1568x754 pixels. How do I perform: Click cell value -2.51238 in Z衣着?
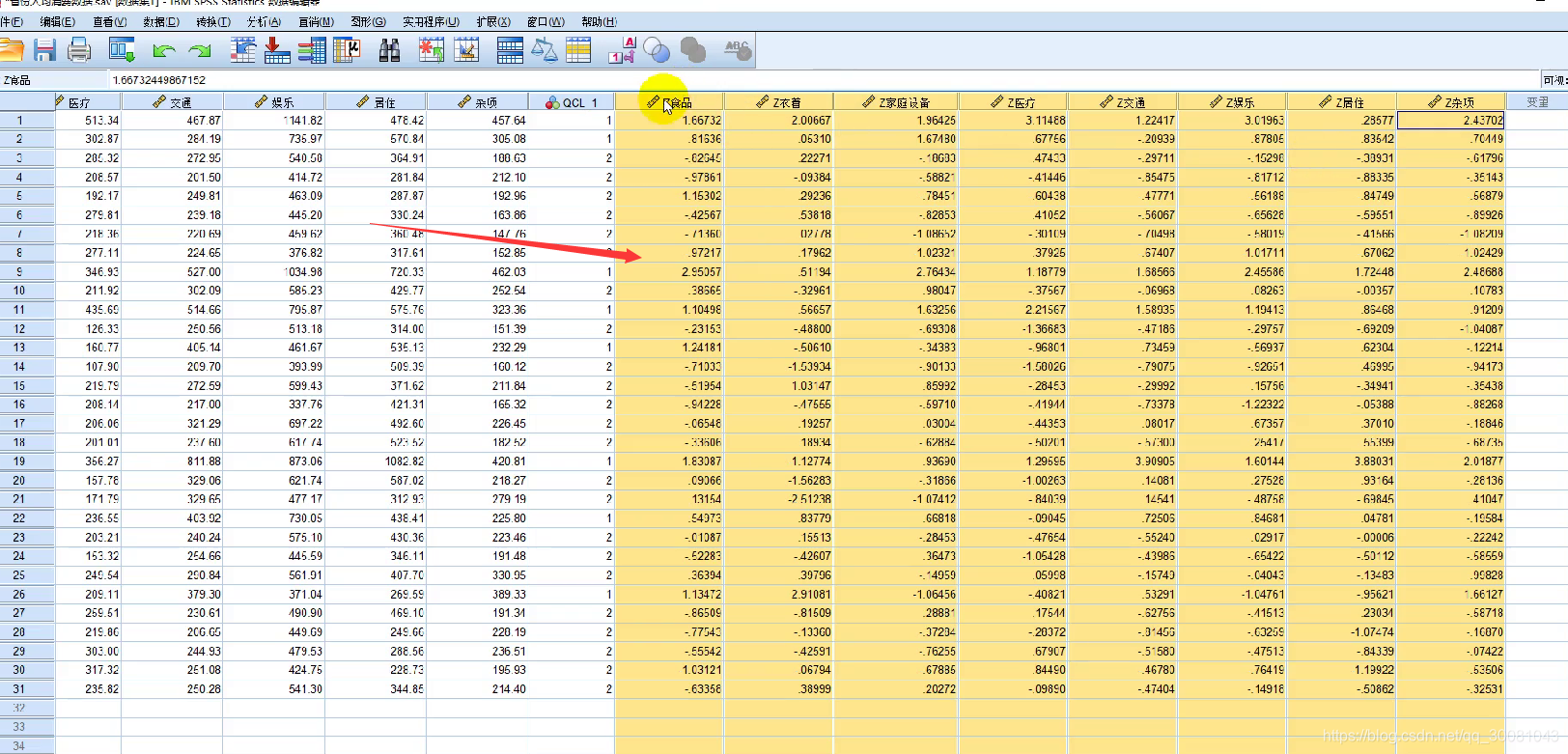click(x=778, y=499)
